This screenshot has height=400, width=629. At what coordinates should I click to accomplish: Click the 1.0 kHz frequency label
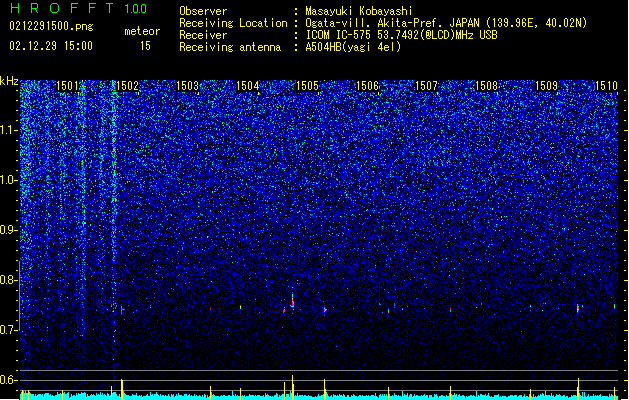[9, 180]
